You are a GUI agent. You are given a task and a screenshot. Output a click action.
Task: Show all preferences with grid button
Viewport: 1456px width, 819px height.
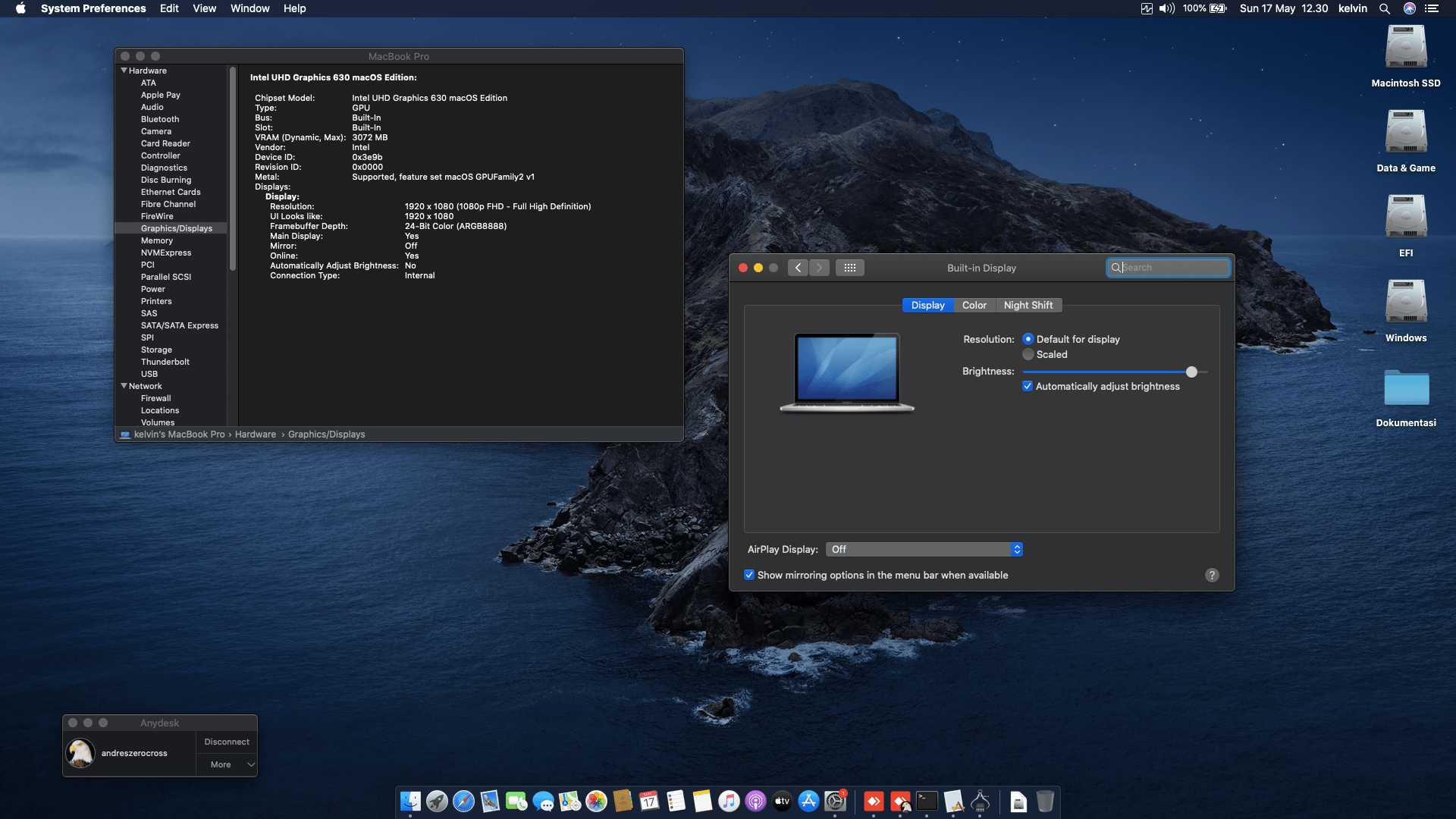(850, 268)
